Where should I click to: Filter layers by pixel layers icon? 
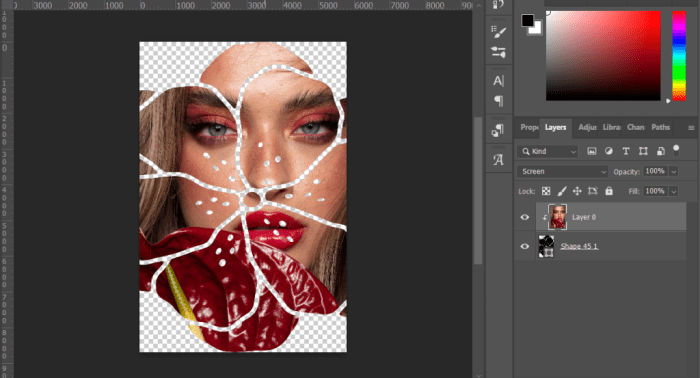[592, 151]
